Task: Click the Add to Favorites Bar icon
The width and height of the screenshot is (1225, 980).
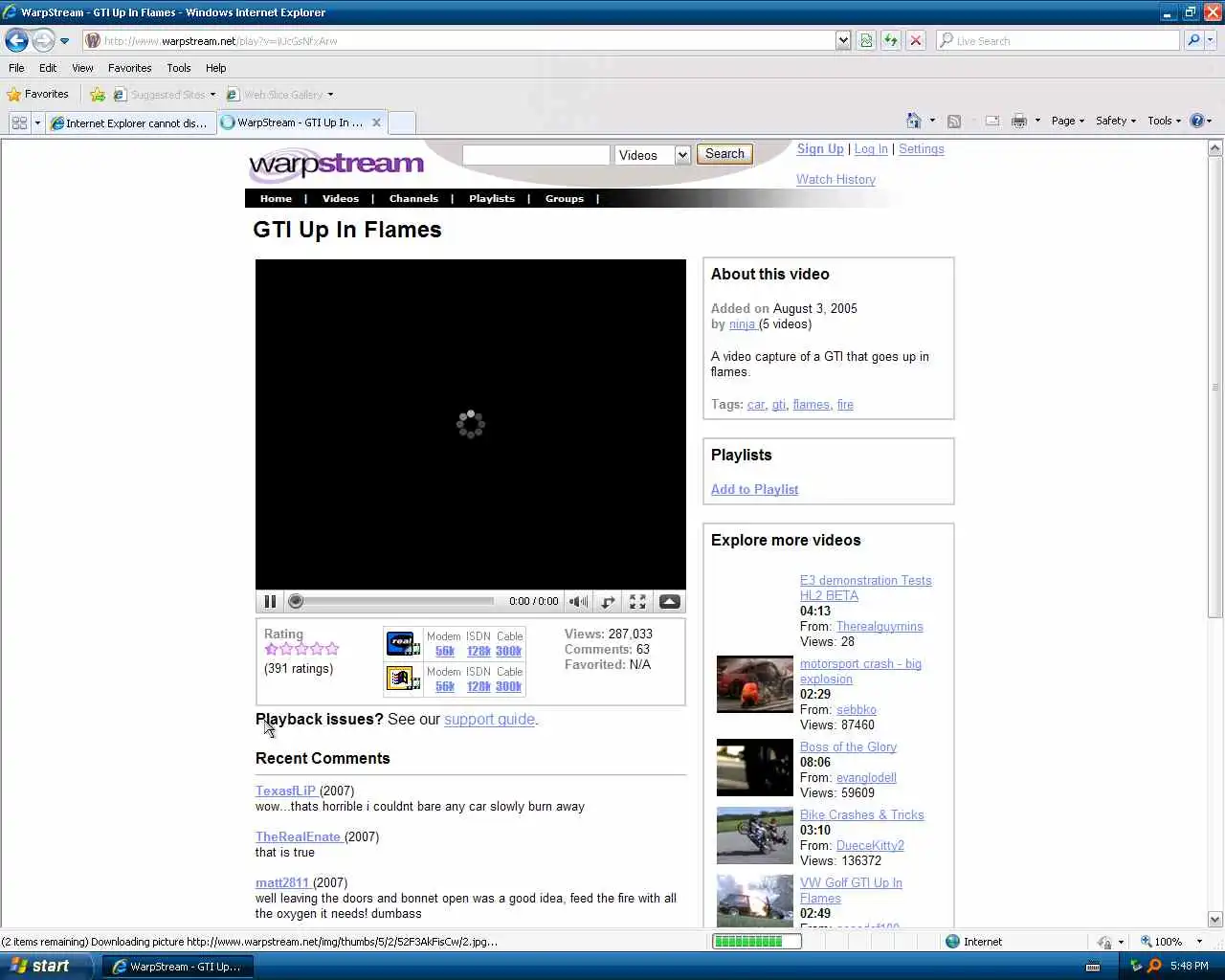Action: [98, 94]
